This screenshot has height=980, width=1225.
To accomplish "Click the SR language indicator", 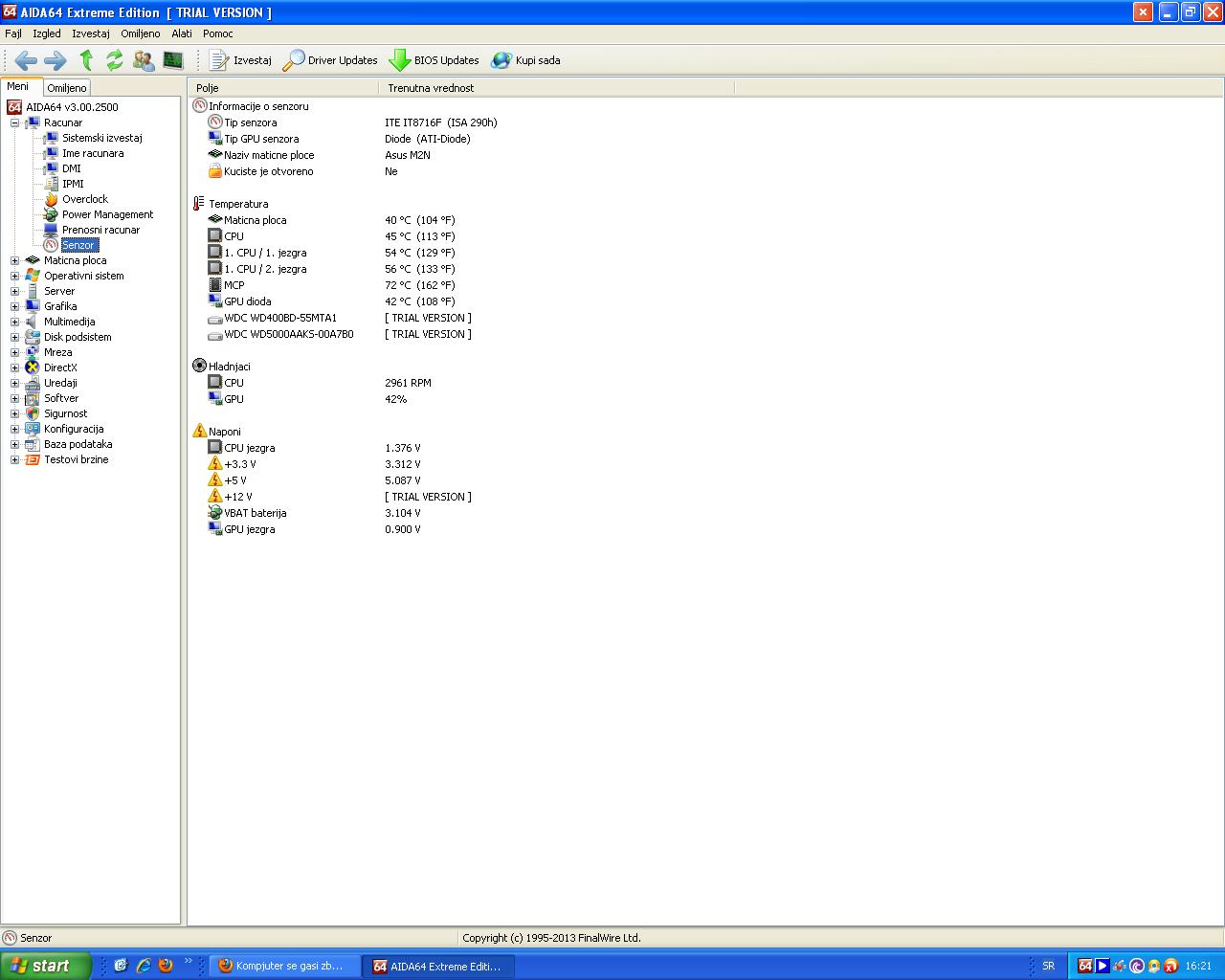I will point(1048,967).
